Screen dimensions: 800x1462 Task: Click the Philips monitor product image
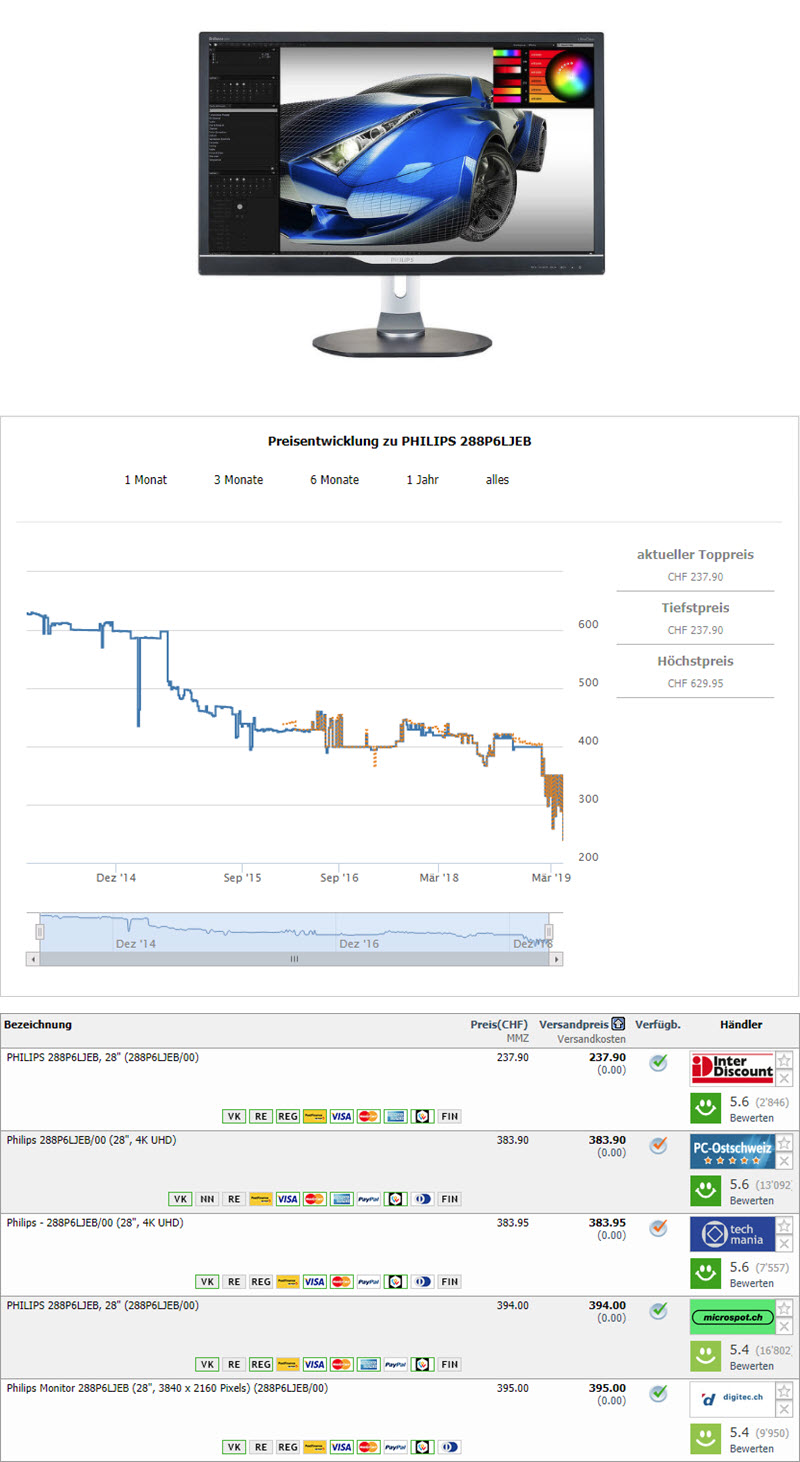point(401,192)
